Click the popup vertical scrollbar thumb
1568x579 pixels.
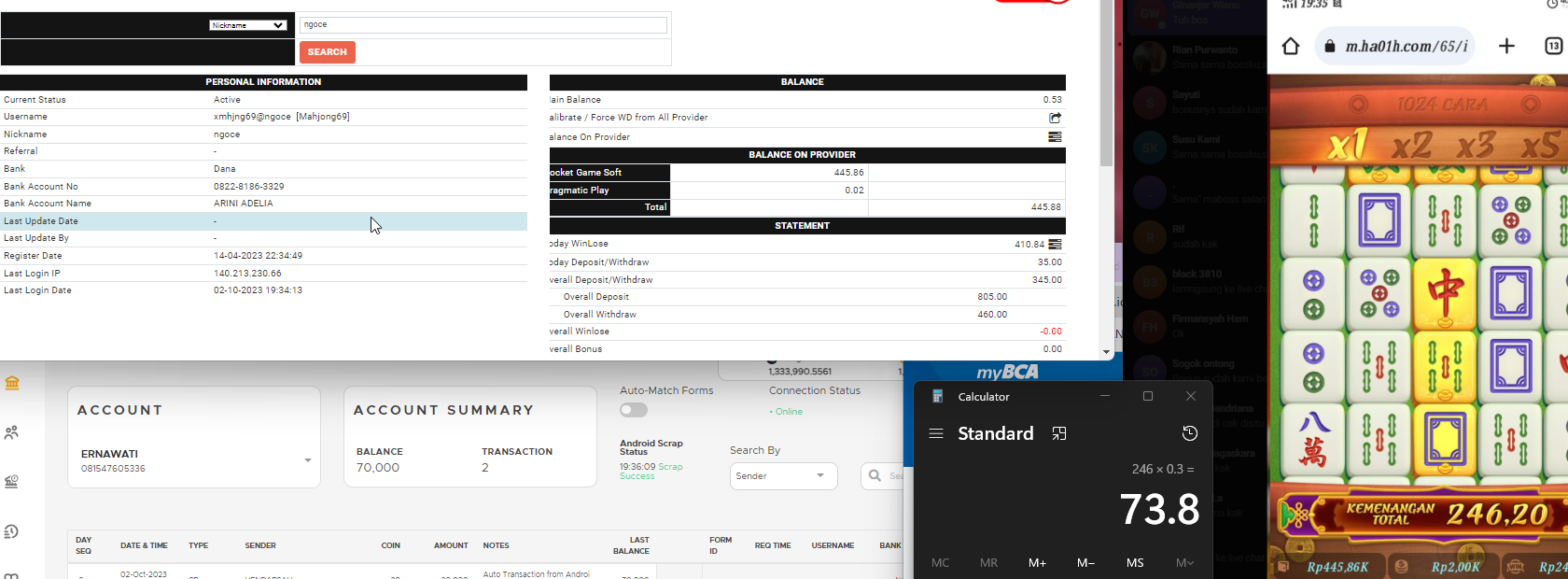[1107, 84]
